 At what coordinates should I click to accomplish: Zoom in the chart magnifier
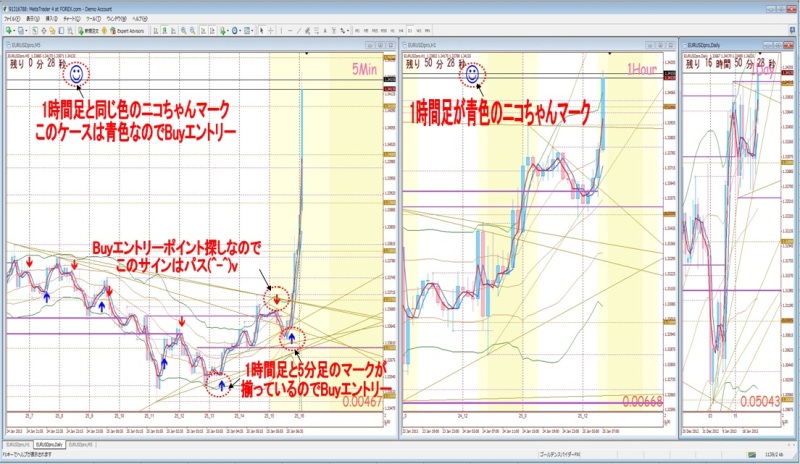[x=184, y=31]
